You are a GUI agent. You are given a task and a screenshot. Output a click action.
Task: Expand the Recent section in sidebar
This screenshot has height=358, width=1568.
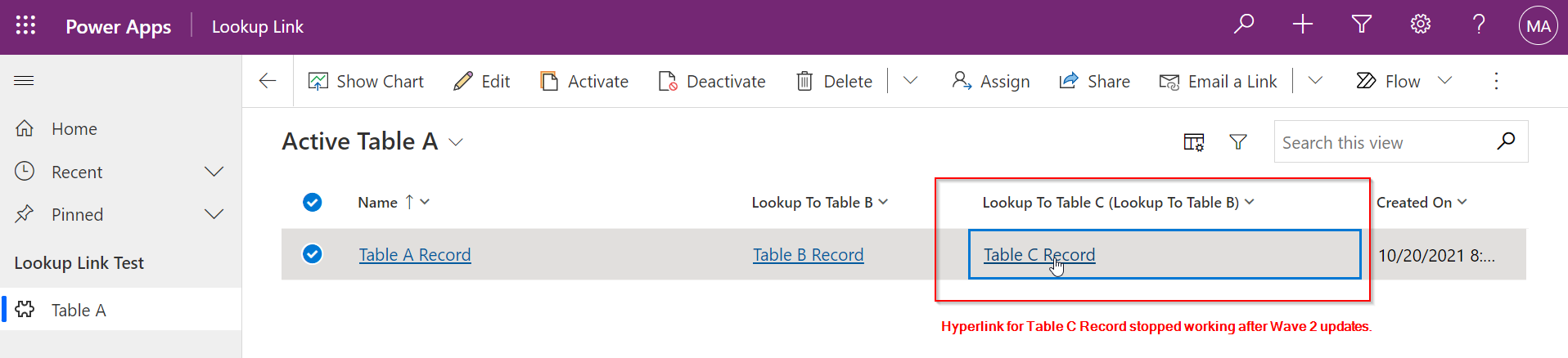point(214,172)
